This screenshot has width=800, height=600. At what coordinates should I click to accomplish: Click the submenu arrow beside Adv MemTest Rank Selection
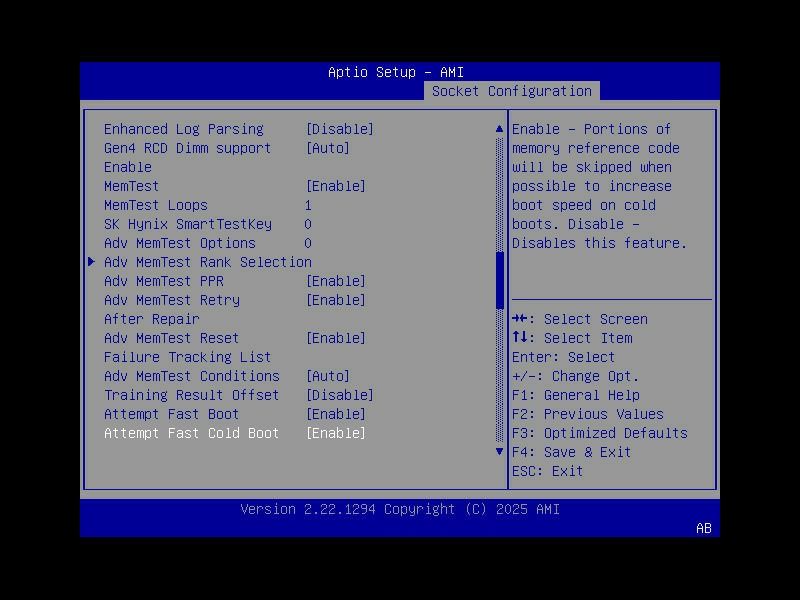[x=91, y=262]
